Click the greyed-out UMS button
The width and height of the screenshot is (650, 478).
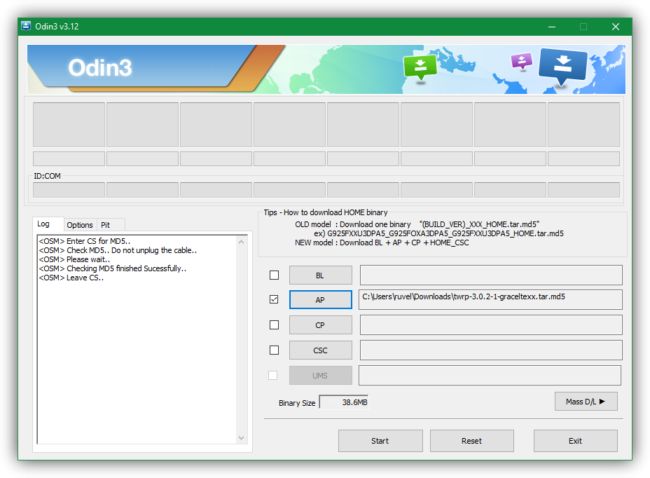pyautogui.click(x=320, y=376)
